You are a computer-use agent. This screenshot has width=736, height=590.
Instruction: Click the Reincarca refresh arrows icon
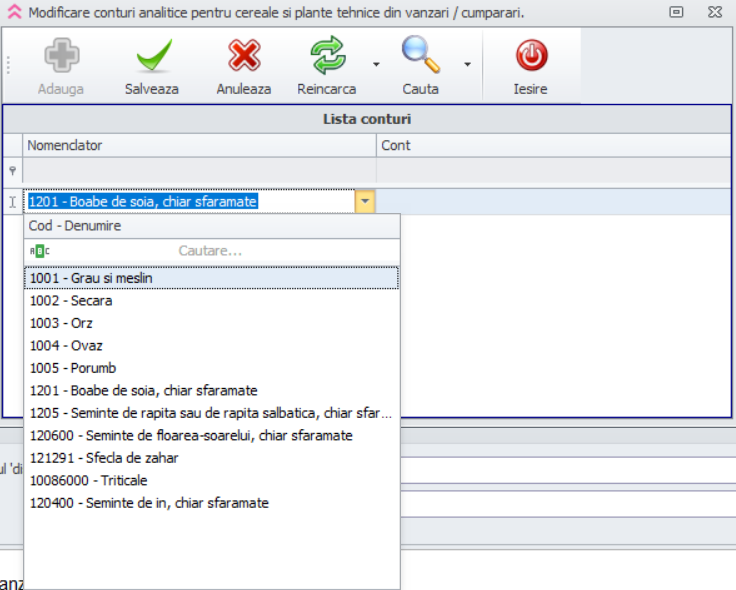tap(327, 57)
